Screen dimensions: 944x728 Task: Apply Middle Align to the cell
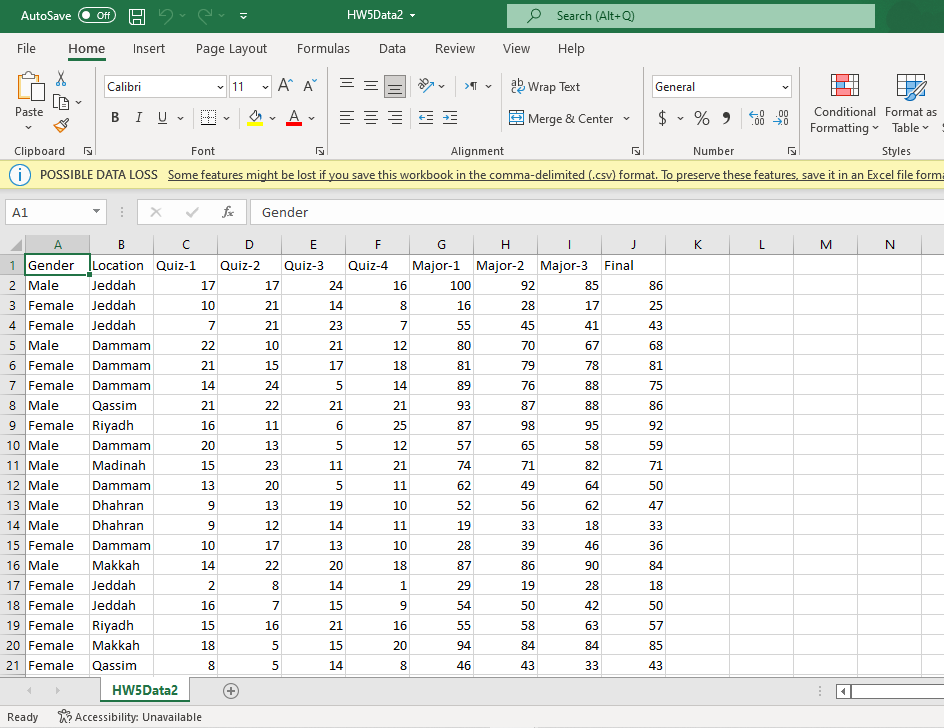371,86
